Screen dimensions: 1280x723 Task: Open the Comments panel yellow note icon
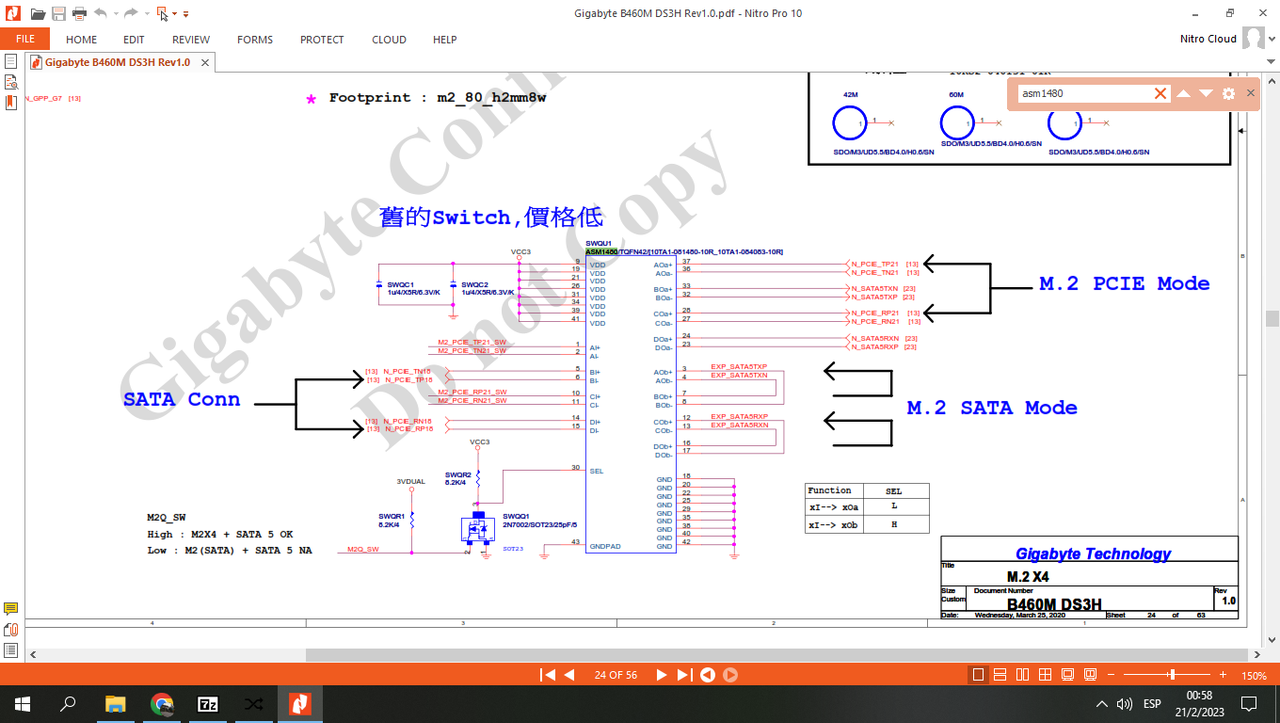click(11, 609)
